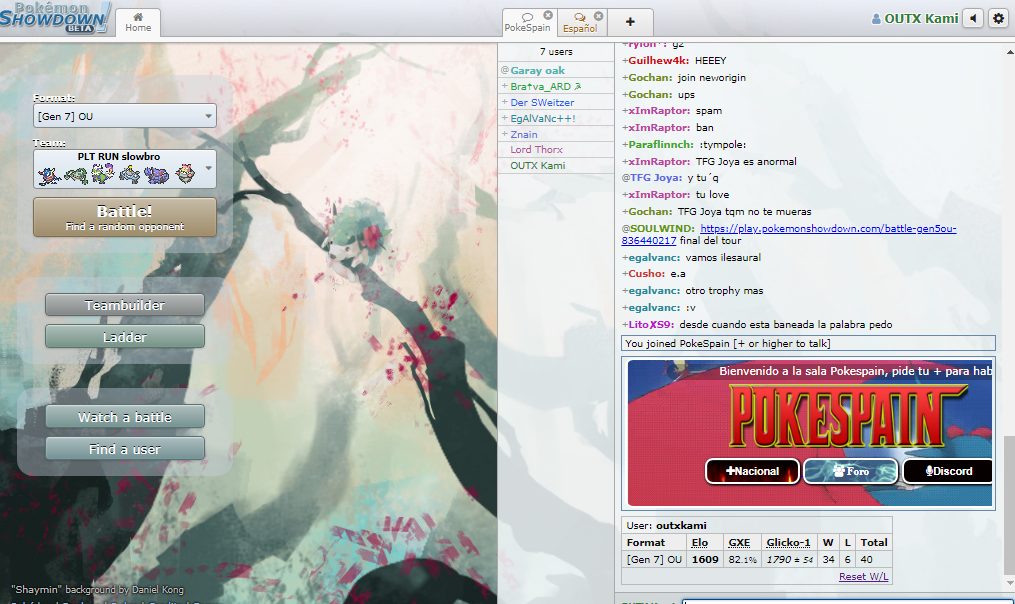
Task: Close the Español room tab
Action: 599,16
